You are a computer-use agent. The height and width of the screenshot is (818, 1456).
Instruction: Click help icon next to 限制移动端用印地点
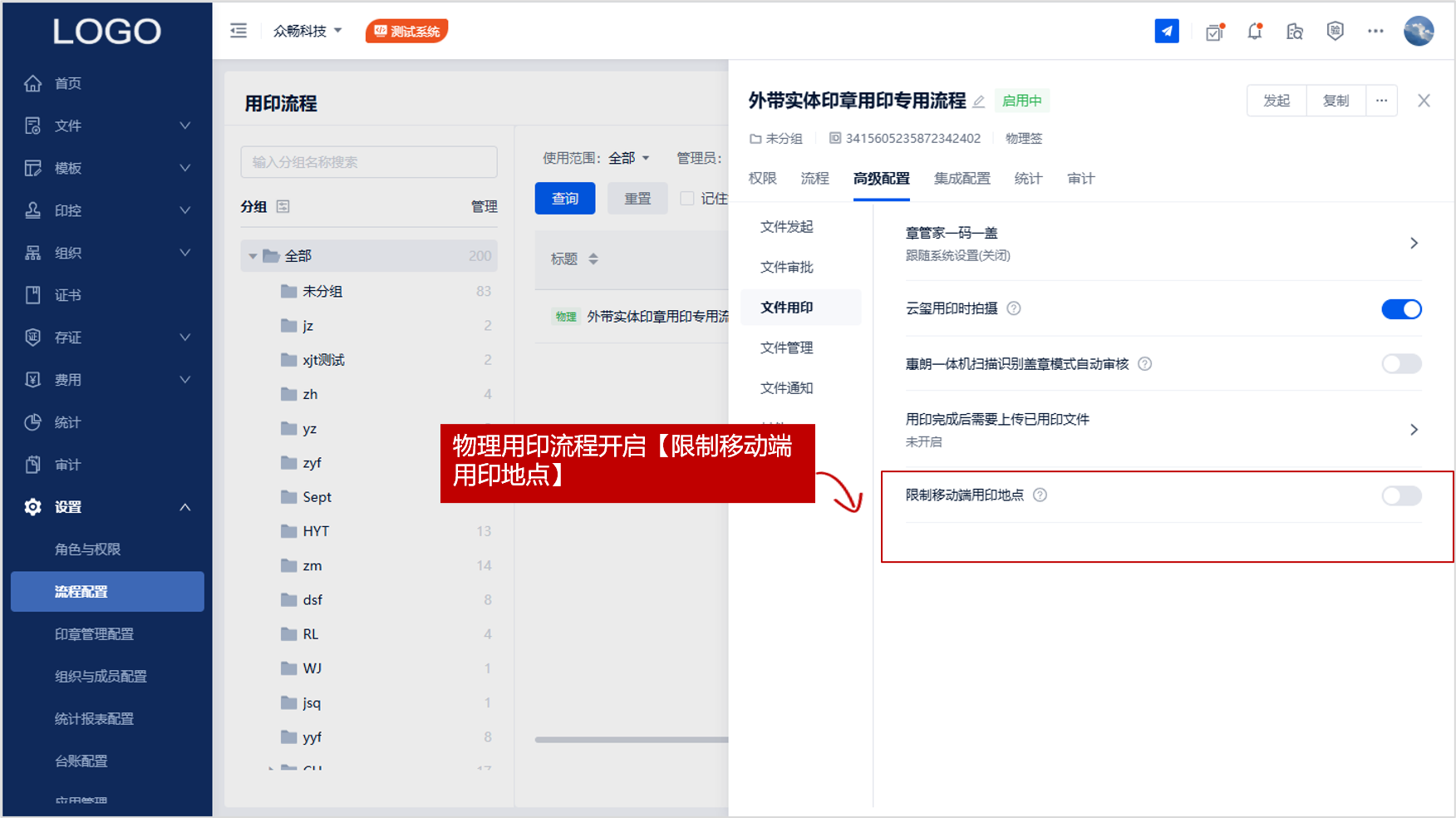[1040, 495]
